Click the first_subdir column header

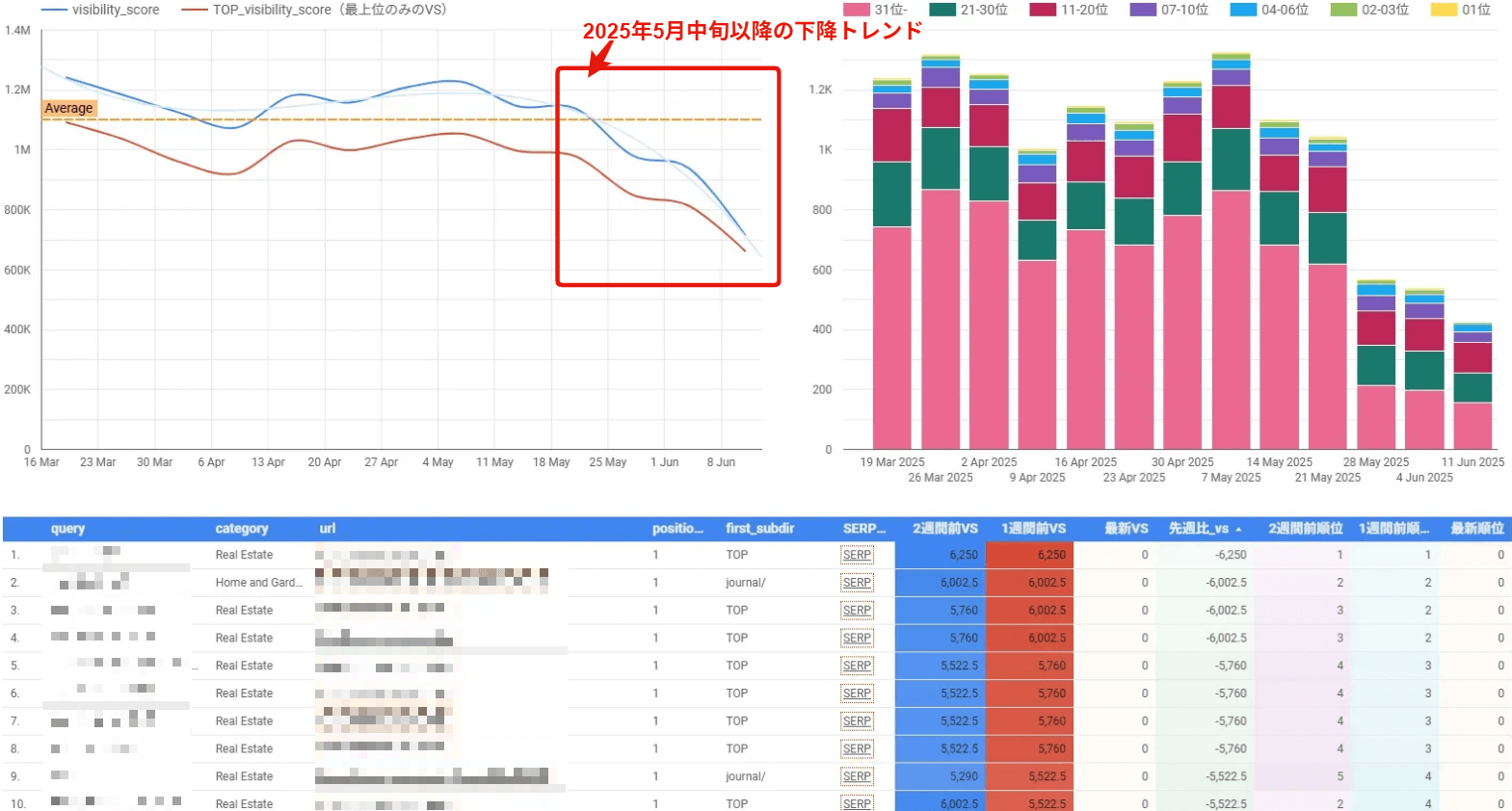(x=760, y=529)
